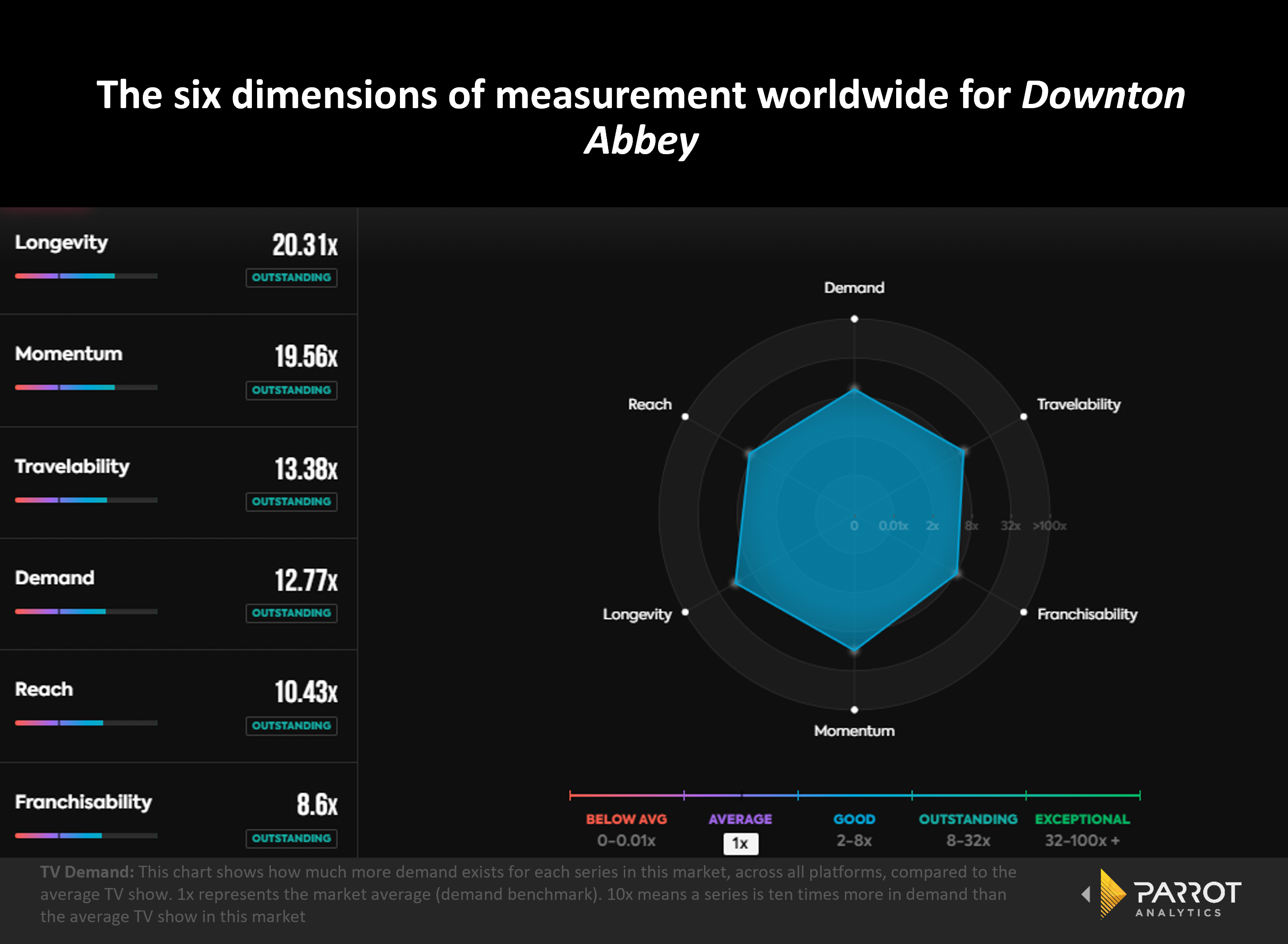Click the 32-100x + range text
This screenshot has width=1288, height=944.
(1082, 841)
